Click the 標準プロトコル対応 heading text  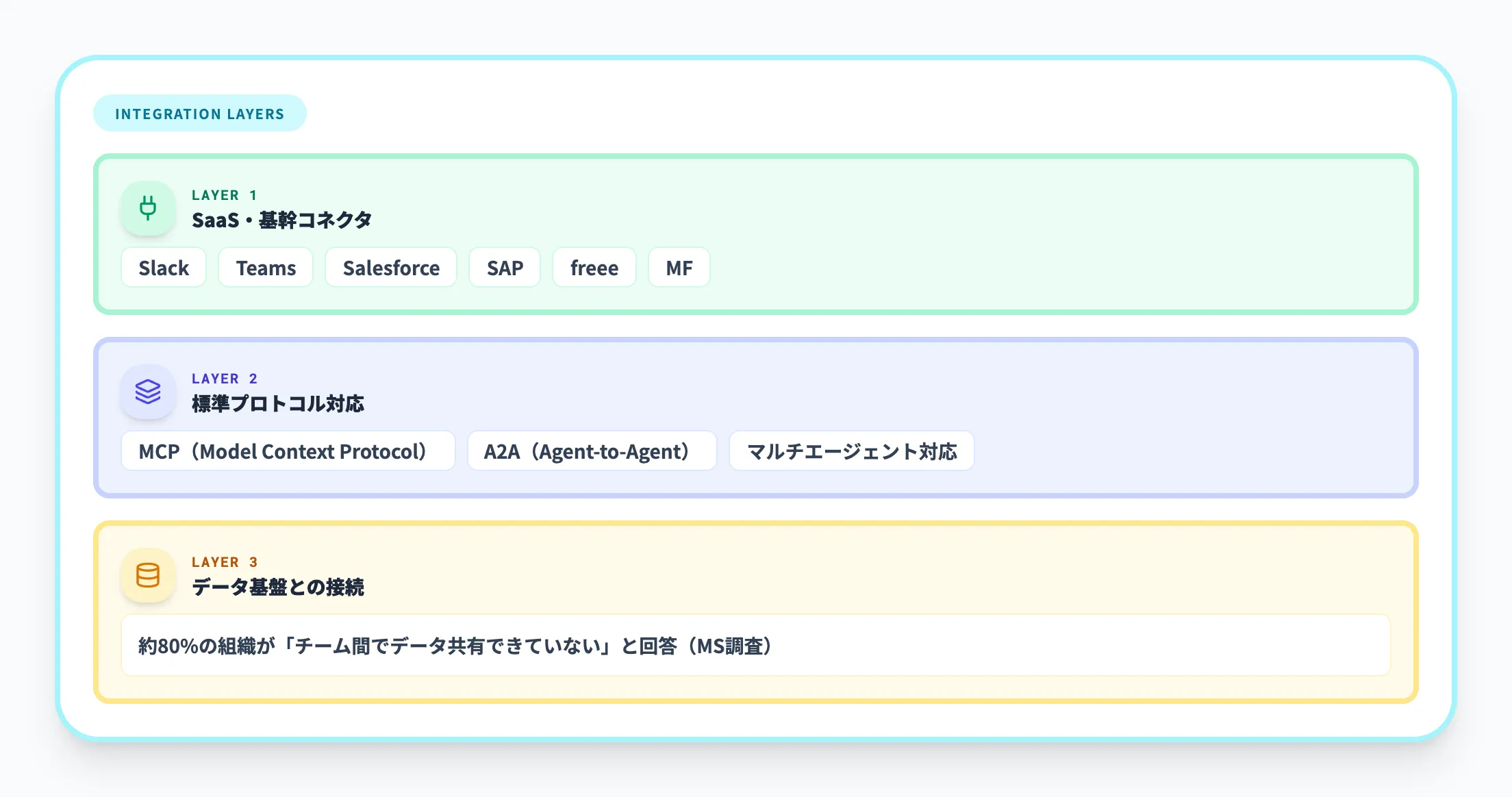click(x=278, y=404)
